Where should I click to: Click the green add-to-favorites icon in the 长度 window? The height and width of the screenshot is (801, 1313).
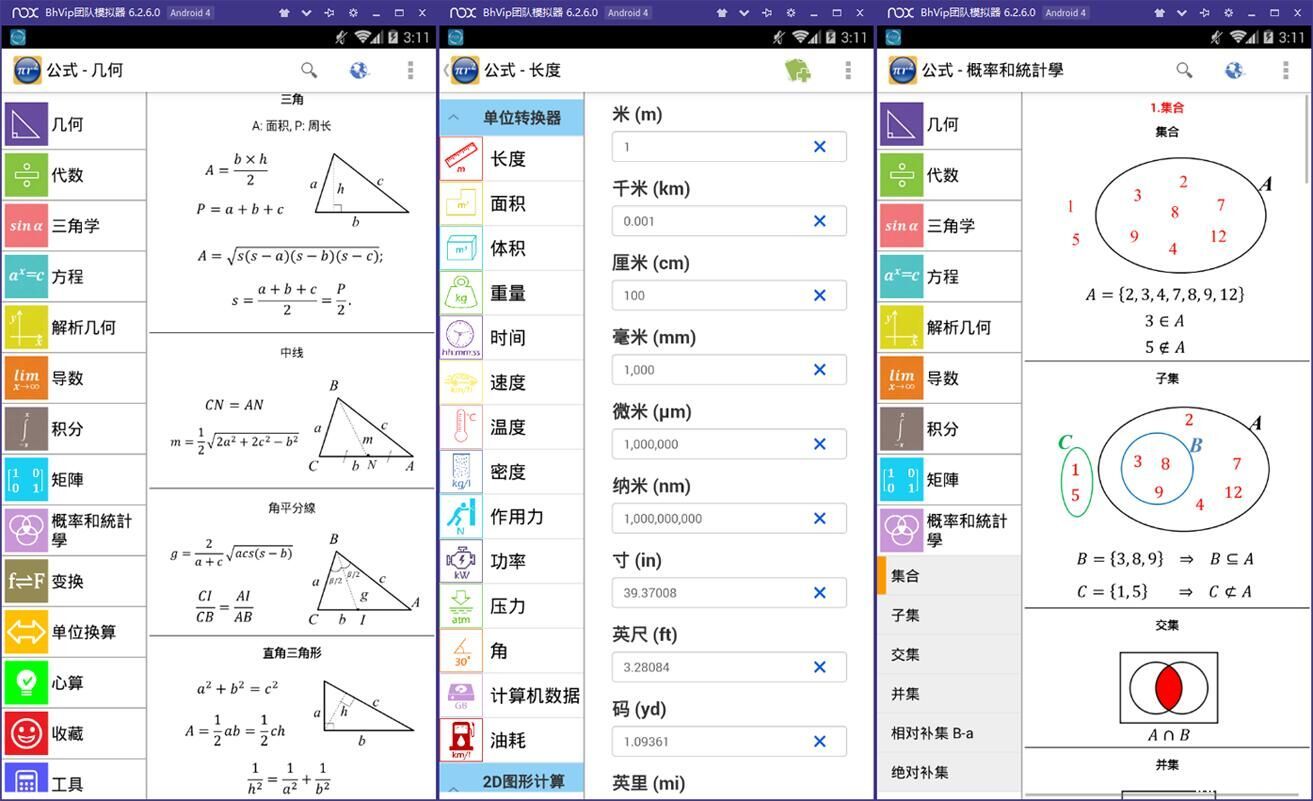pos(798,70)
